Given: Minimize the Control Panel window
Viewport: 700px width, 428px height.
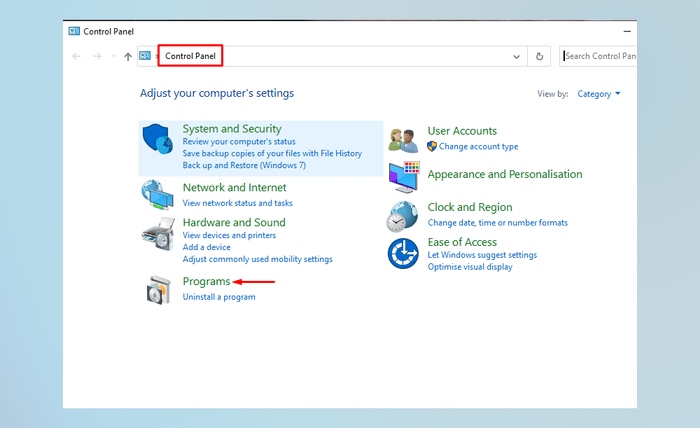Looking at the screenshot, I should click(x=627, y=31).
